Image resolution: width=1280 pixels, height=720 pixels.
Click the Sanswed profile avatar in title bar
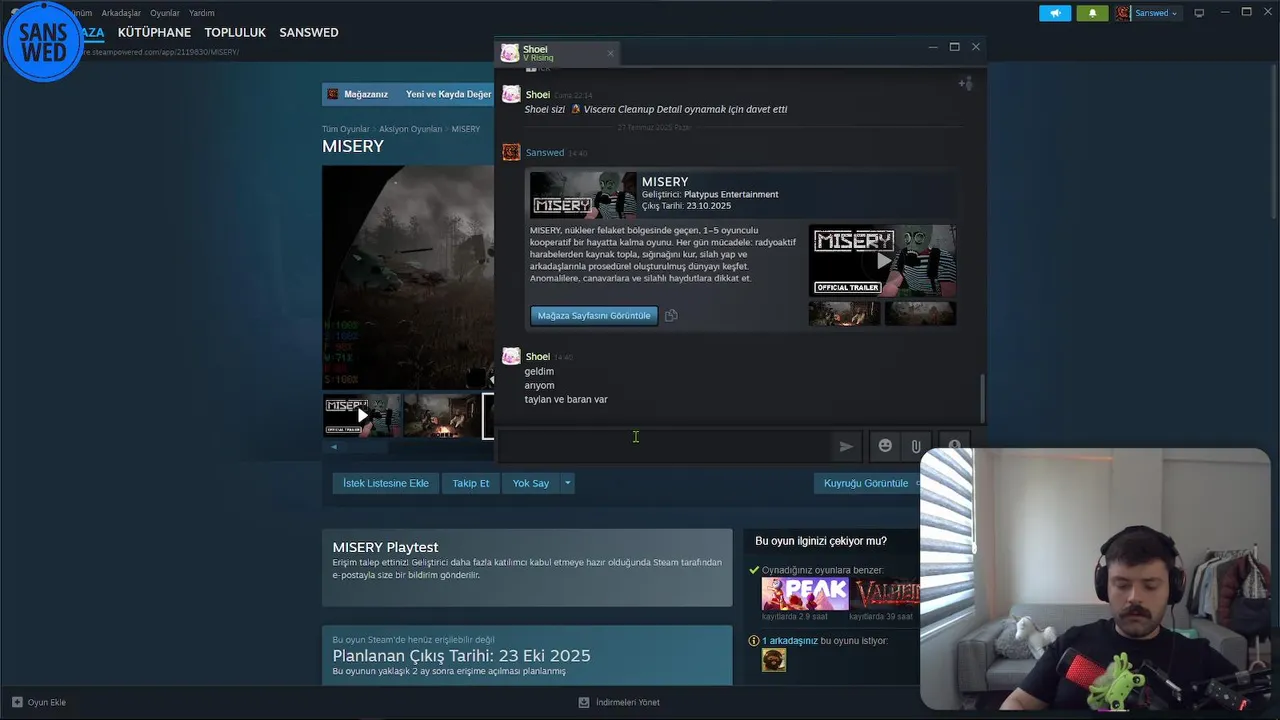click(1123, 13)
